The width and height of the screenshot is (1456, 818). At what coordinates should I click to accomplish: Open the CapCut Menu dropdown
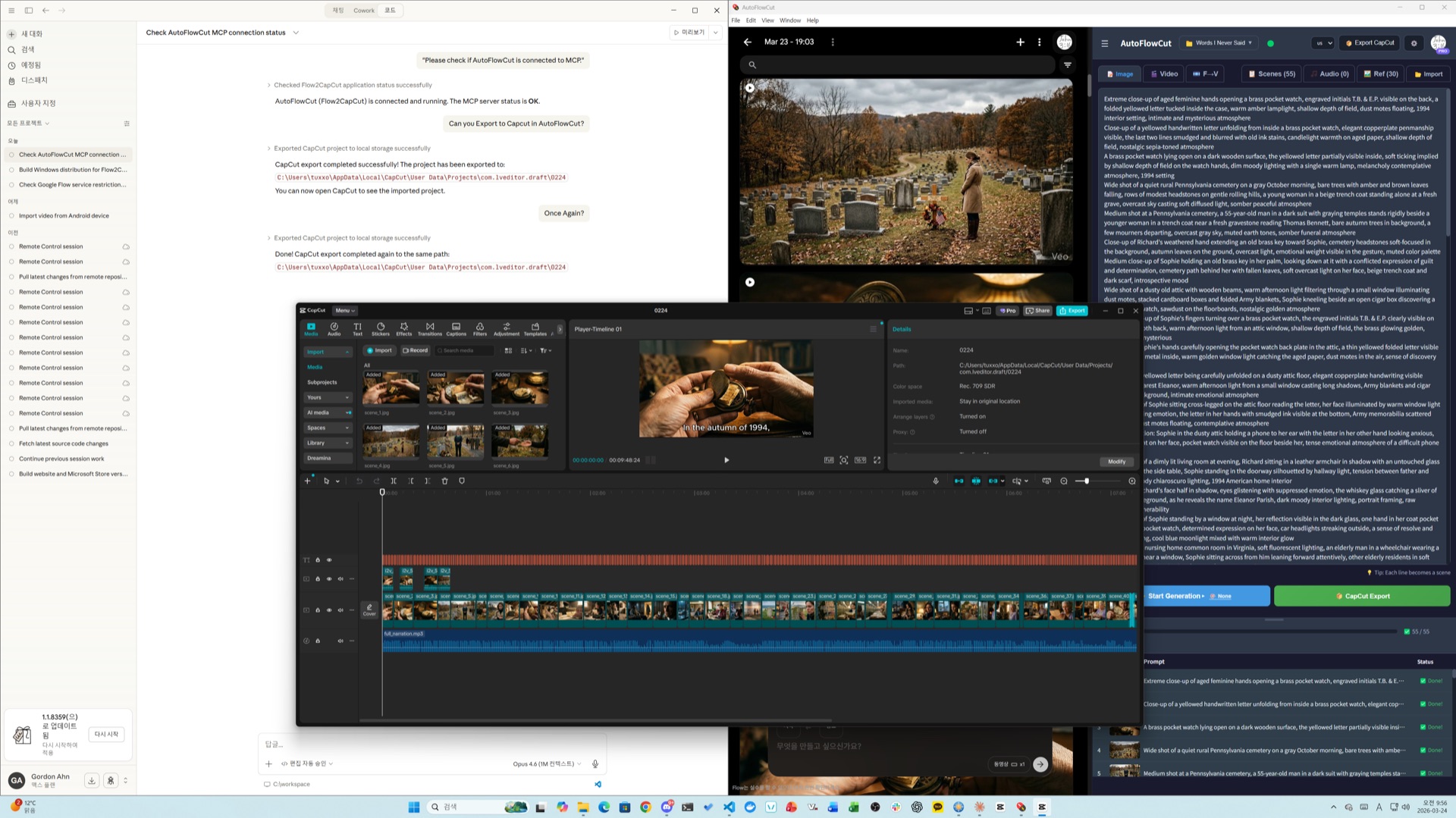tap(345, 311)
